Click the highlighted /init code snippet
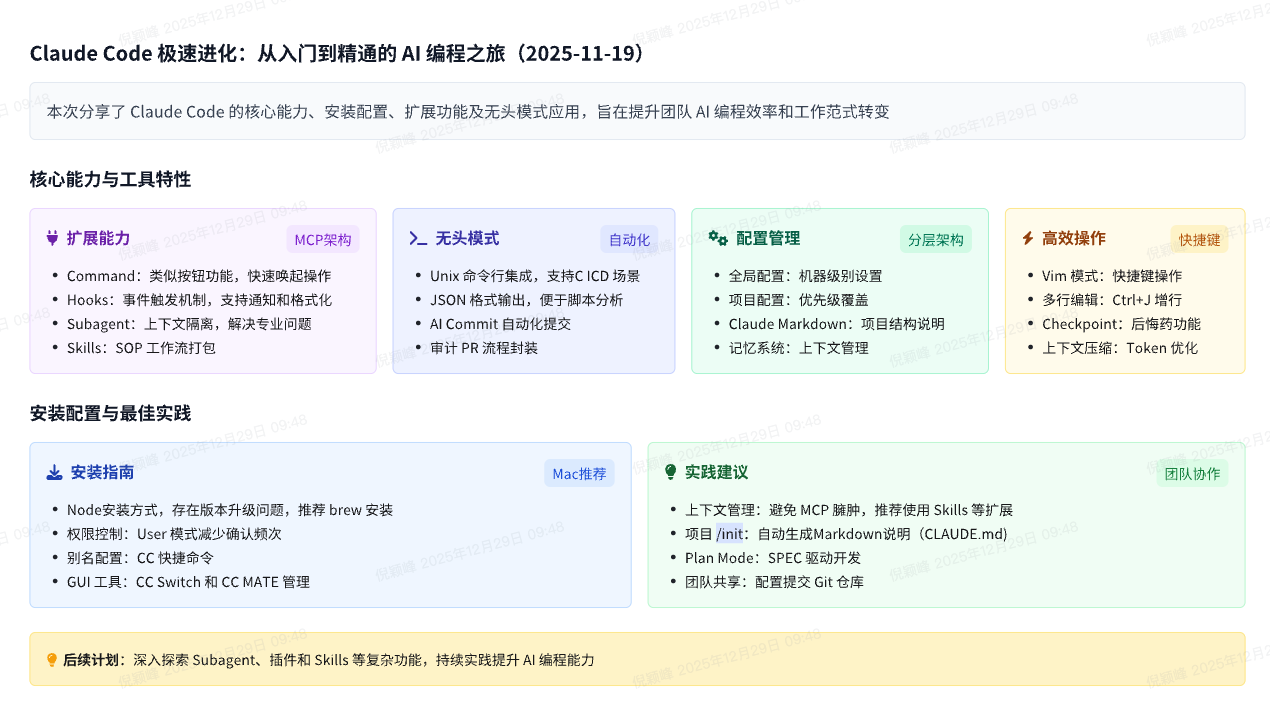The width and height of the screenshot is (1270, 711). (730, 534)
